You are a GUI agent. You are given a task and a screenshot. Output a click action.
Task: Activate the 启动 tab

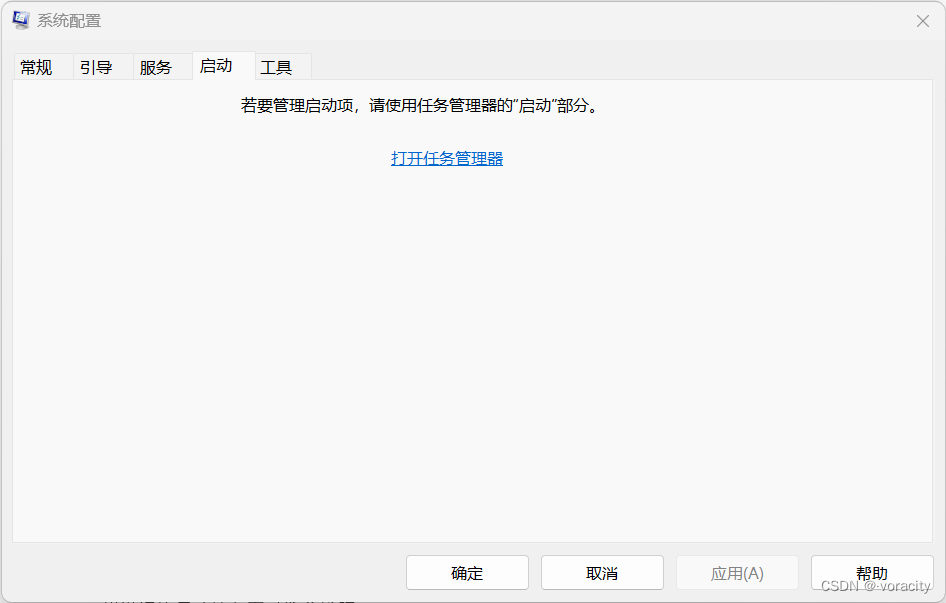coord(217,66)
